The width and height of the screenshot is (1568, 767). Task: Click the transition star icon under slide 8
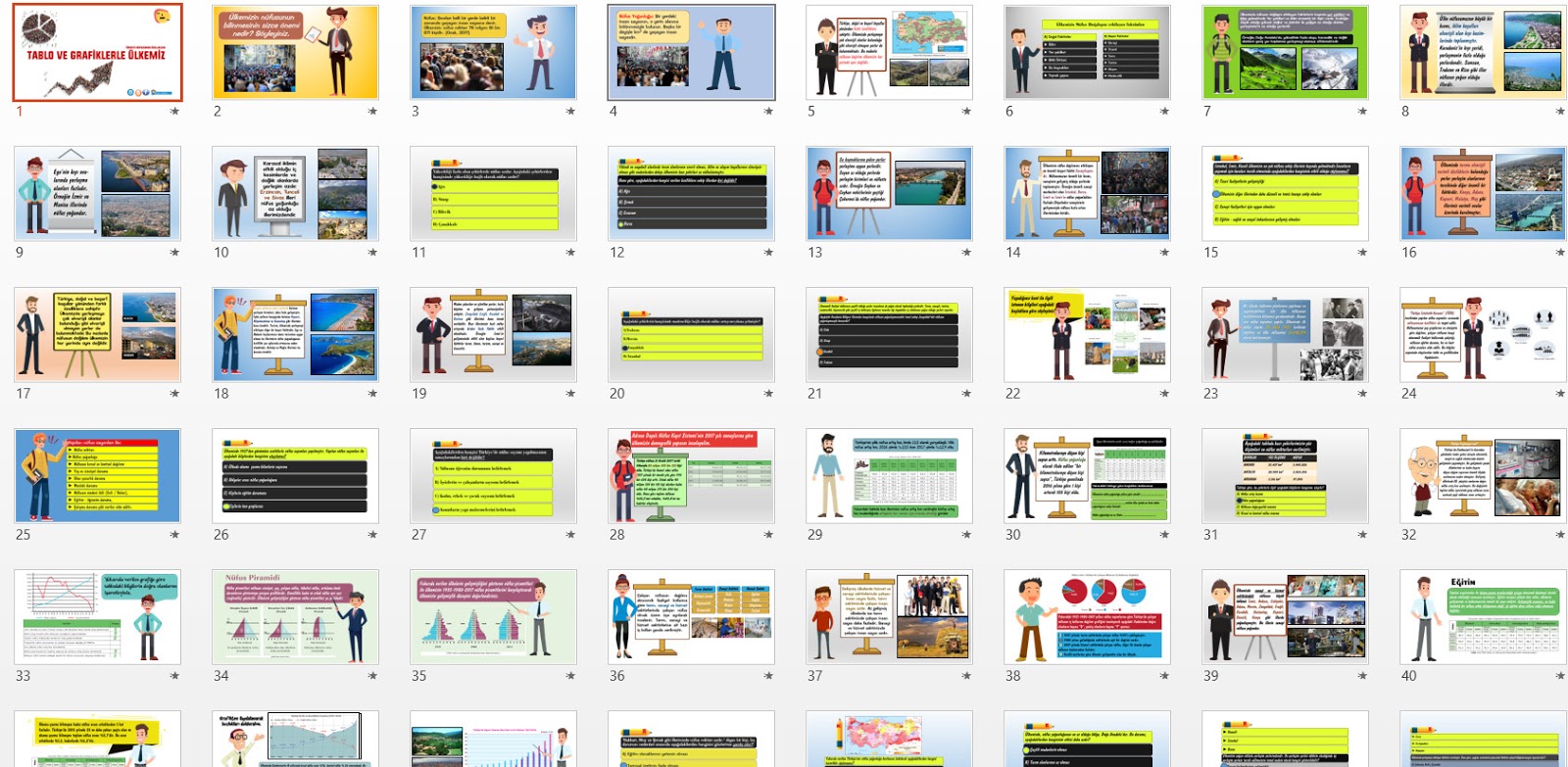(x=1560, y=112)
